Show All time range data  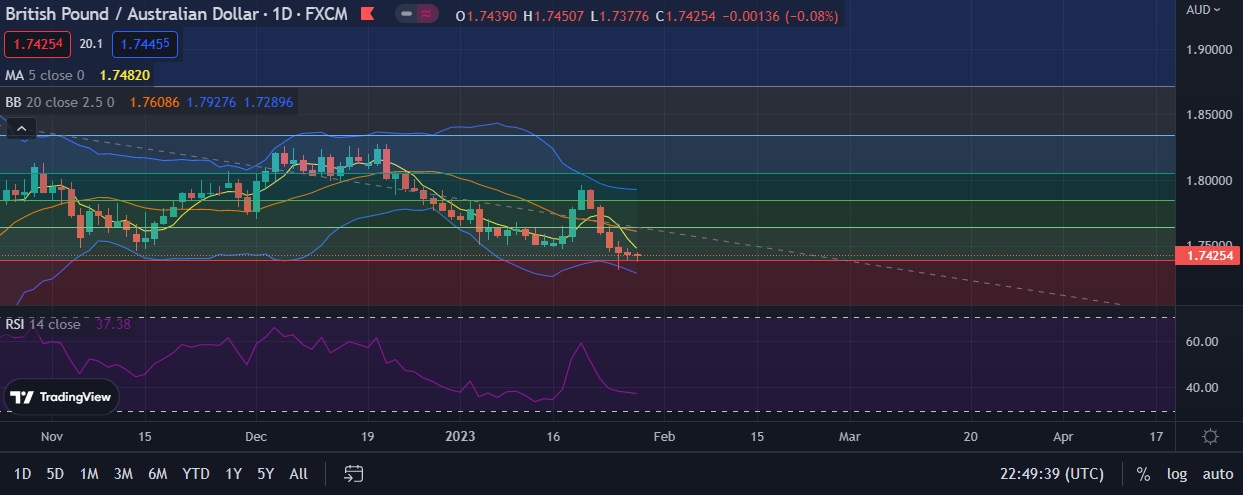pos(298,473)
